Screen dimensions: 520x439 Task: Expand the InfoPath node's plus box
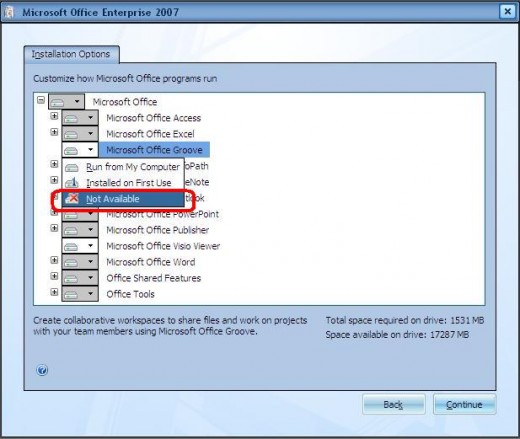tap(54, 164)
